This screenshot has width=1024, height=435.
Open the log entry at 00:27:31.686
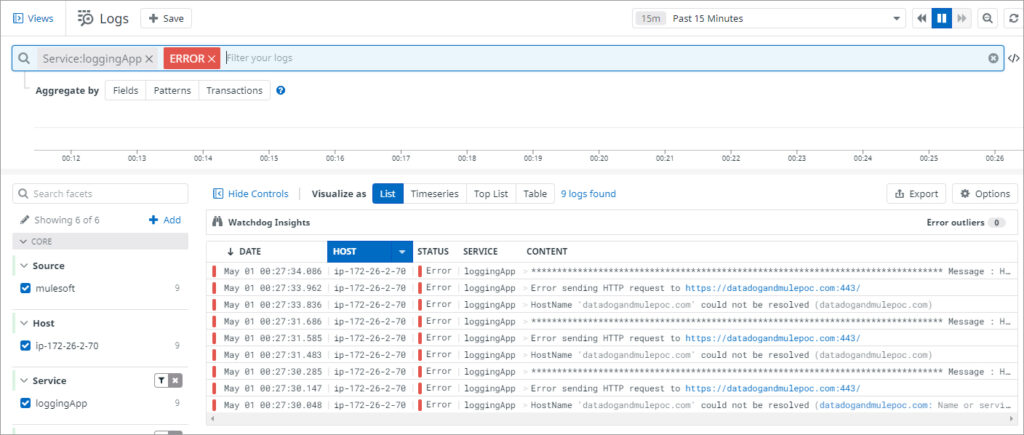(x=613, y=321)
